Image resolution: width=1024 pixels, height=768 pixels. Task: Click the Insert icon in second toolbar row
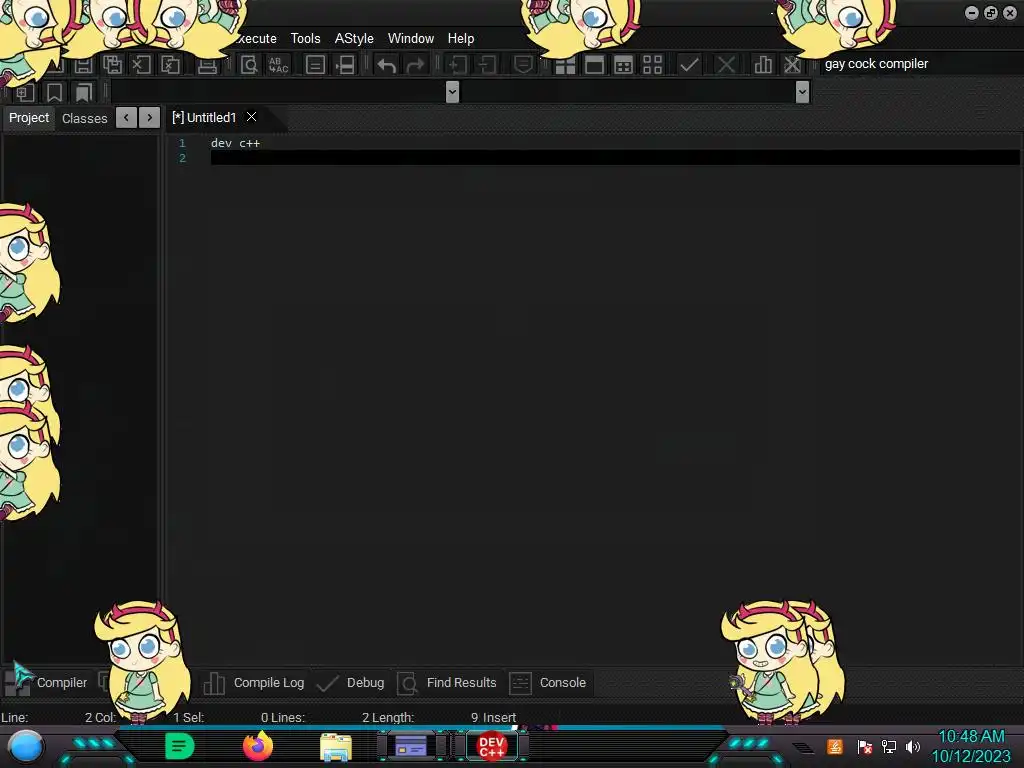tap(25, 93)
